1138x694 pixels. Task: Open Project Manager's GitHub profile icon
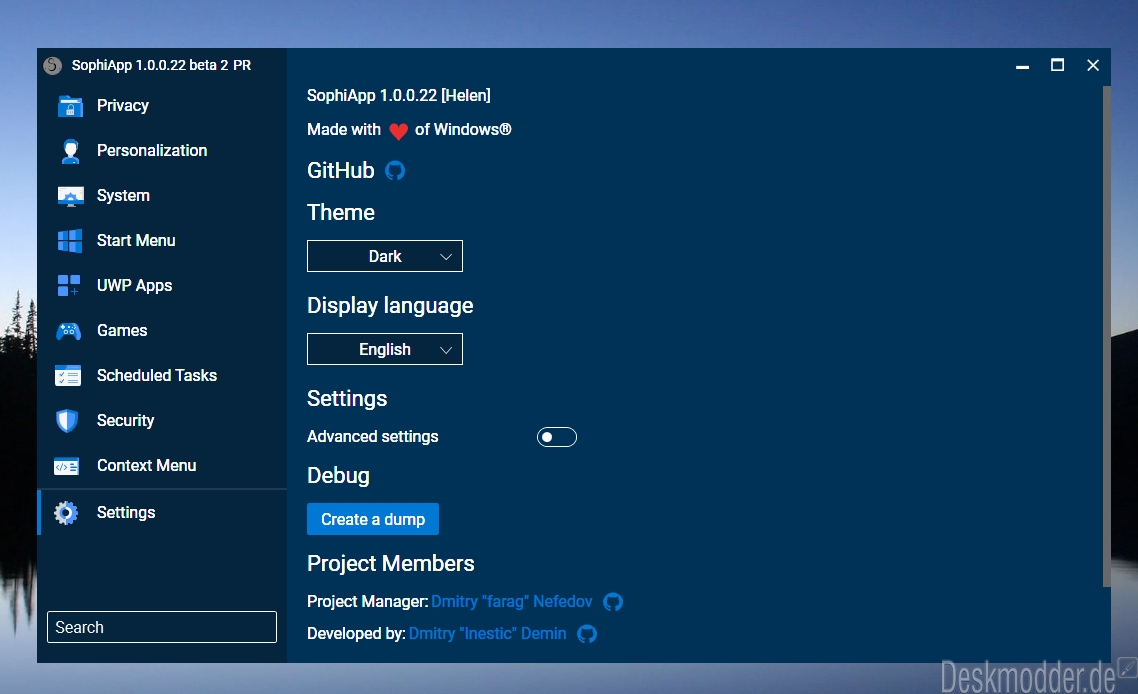coord(613,602)
